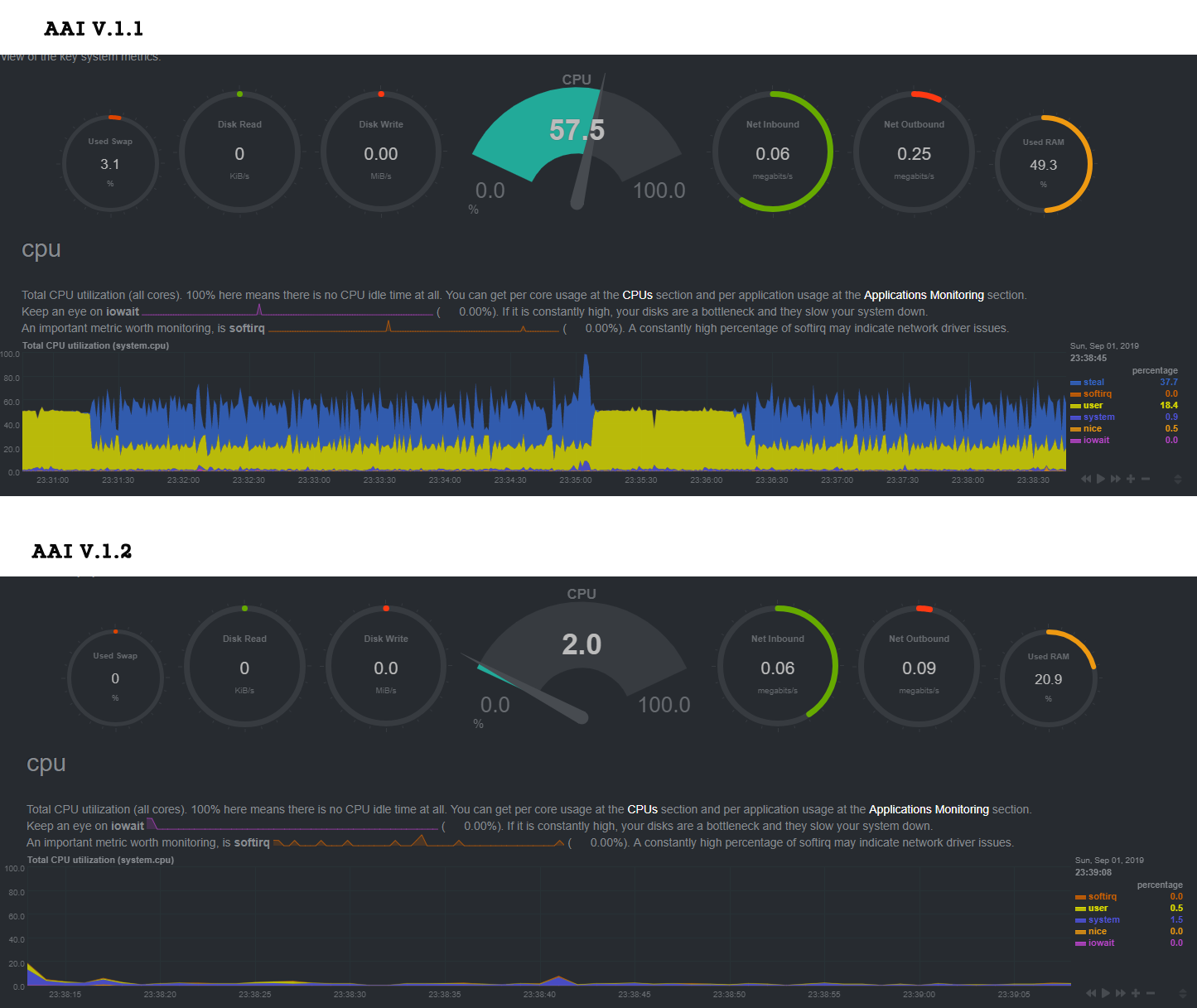The width and height of the screenshot is (1197, 1008).
Task: Toggle the steal dimension in V.1.1 legend
Action: coord(1093,383)
